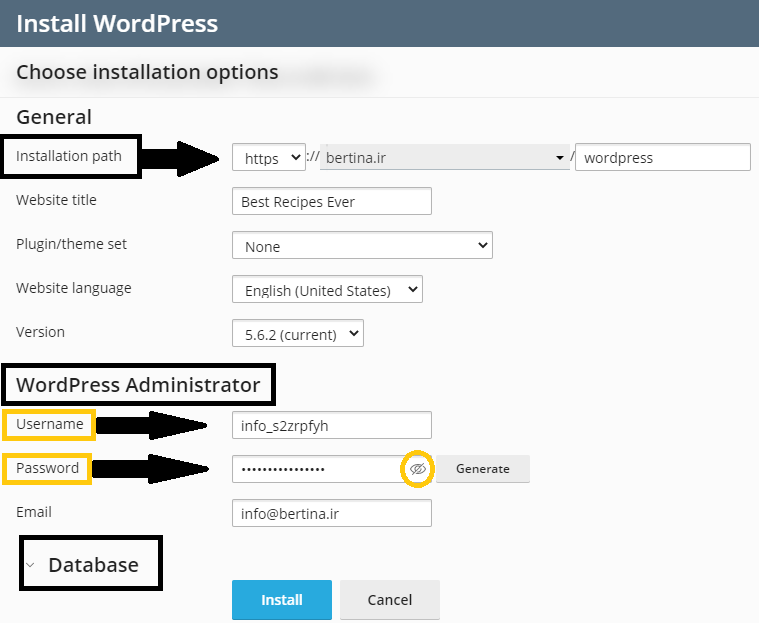Click the Install WordPress title
This screenshot has height=623, width=759.
point(117,23)
